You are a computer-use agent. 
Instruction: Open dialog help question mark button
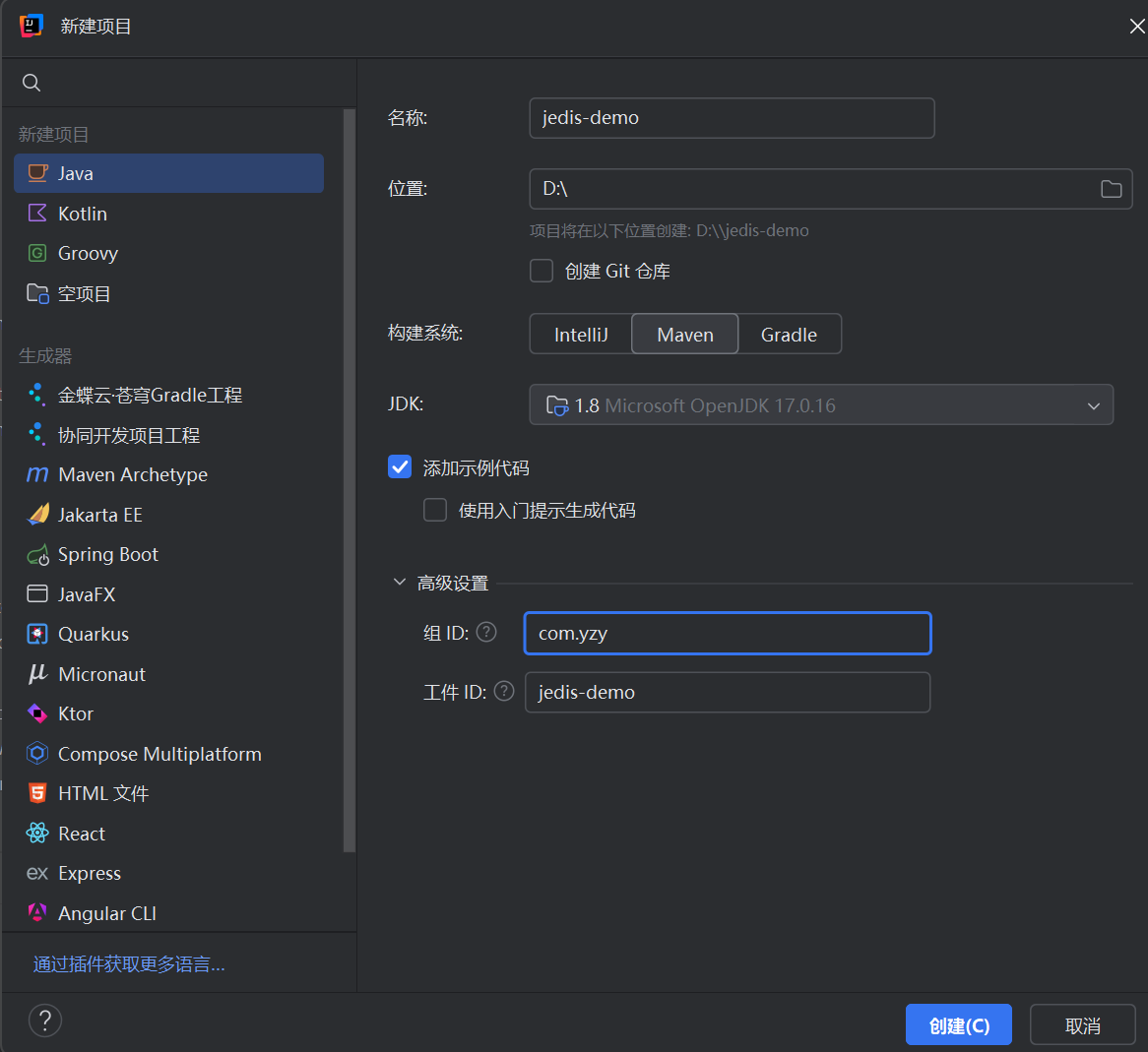[44, 1021]
